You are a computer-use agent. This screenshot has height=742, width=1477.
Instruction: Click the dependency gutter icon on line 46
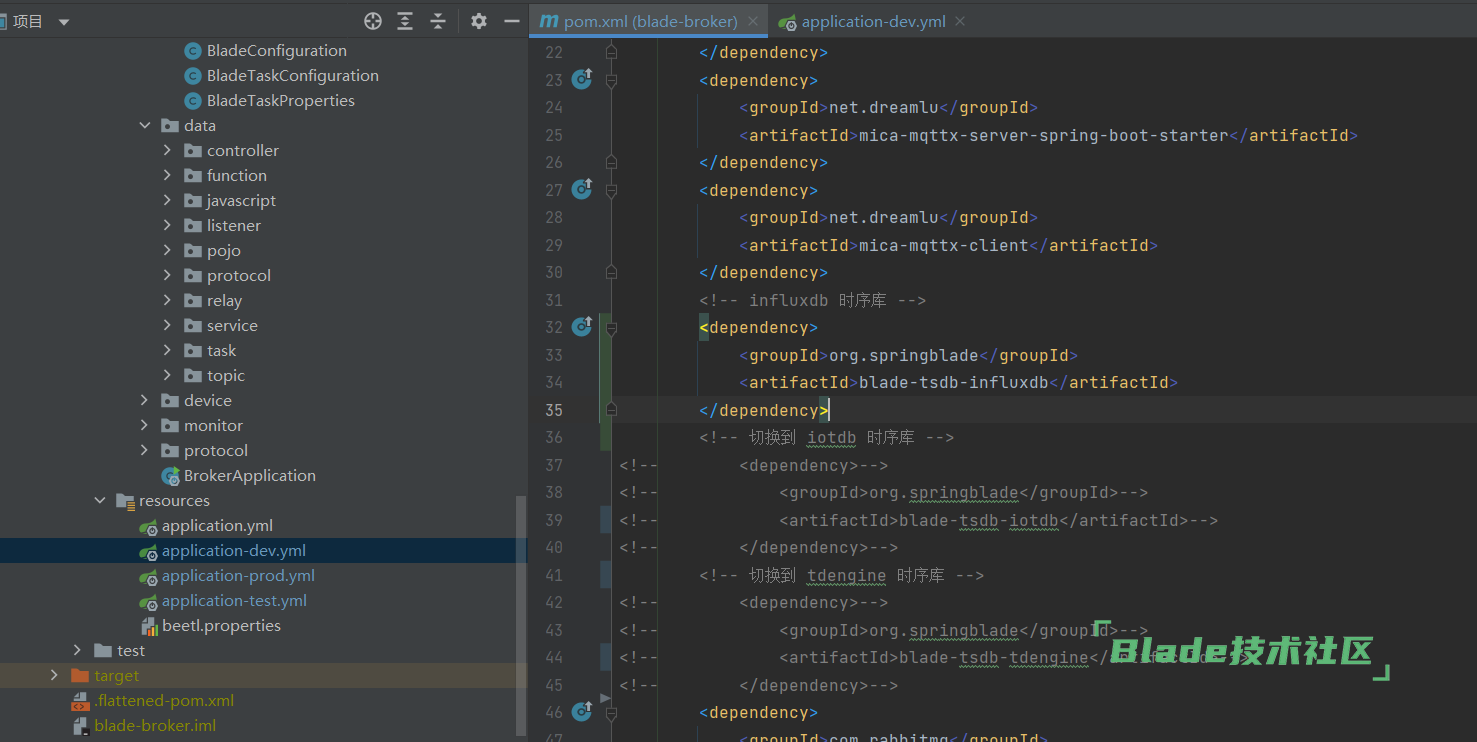click(x=582, y=712)
